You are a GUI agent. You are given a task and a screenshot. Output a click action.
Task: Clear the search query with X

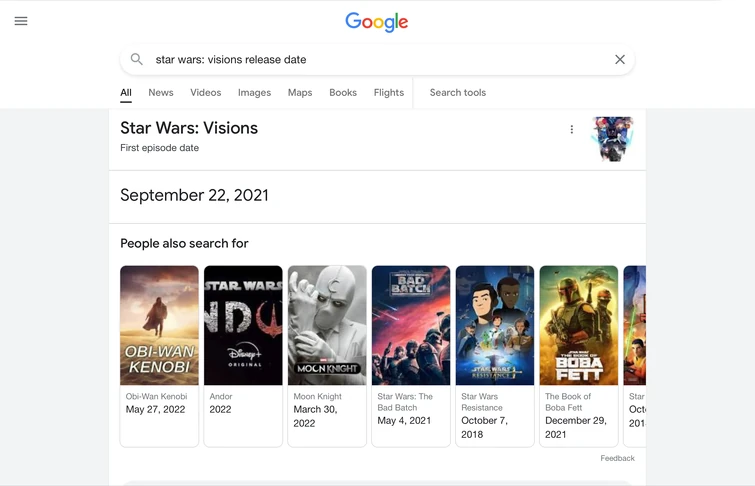tap(620, 59)
